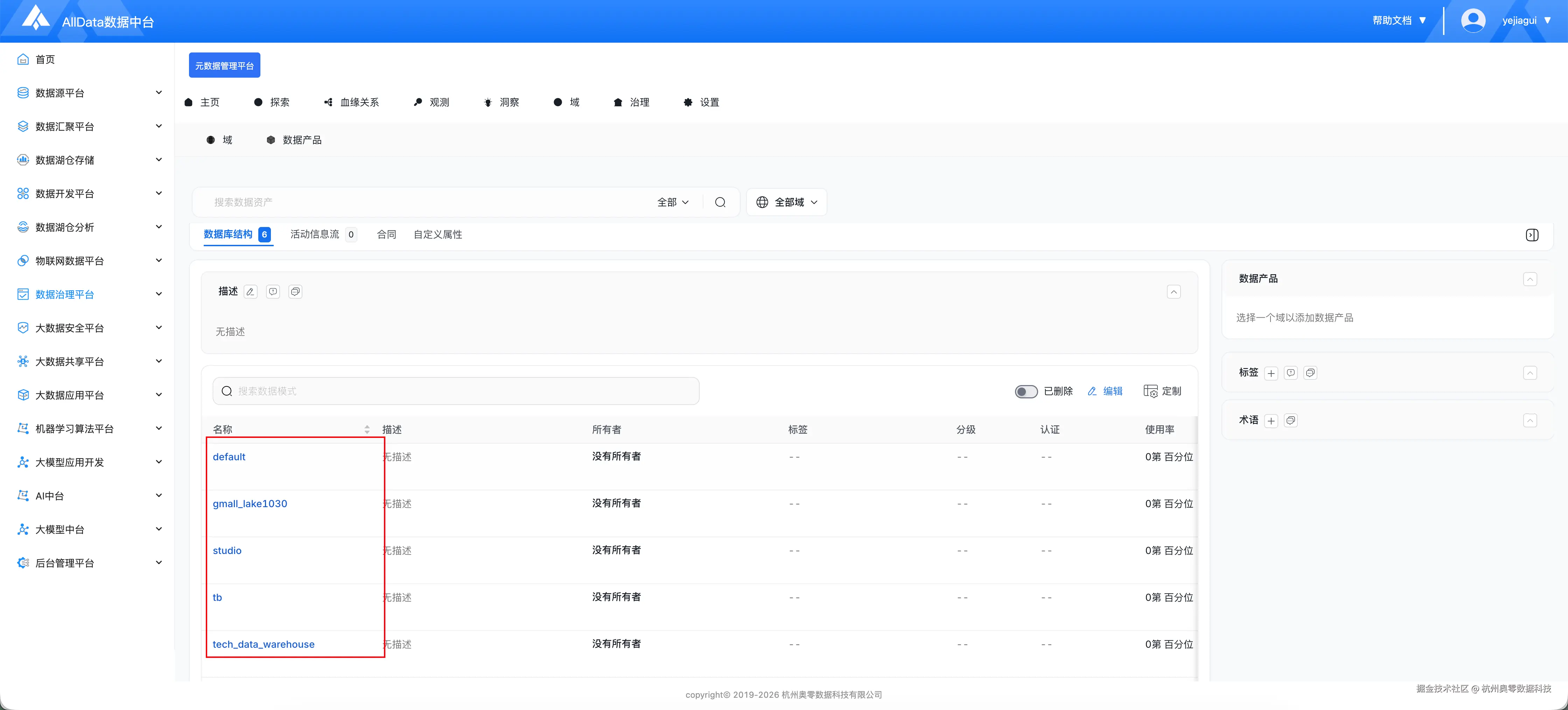
Task: Open the 帮助文档 dropdown
Action: (x=1399, y=21)
